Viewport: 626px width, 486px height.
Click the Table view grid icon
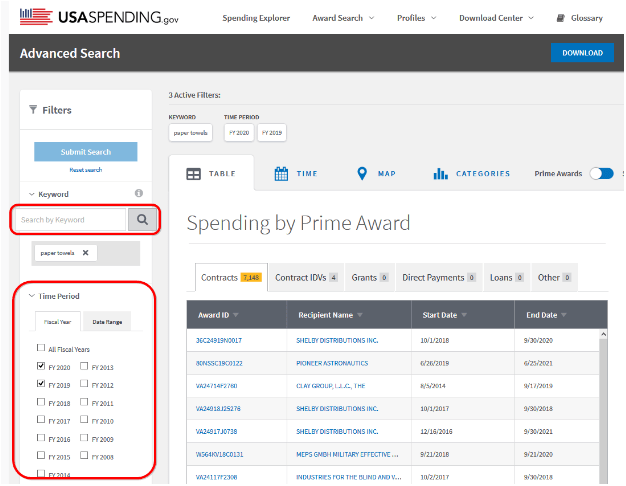pos(194,174)
